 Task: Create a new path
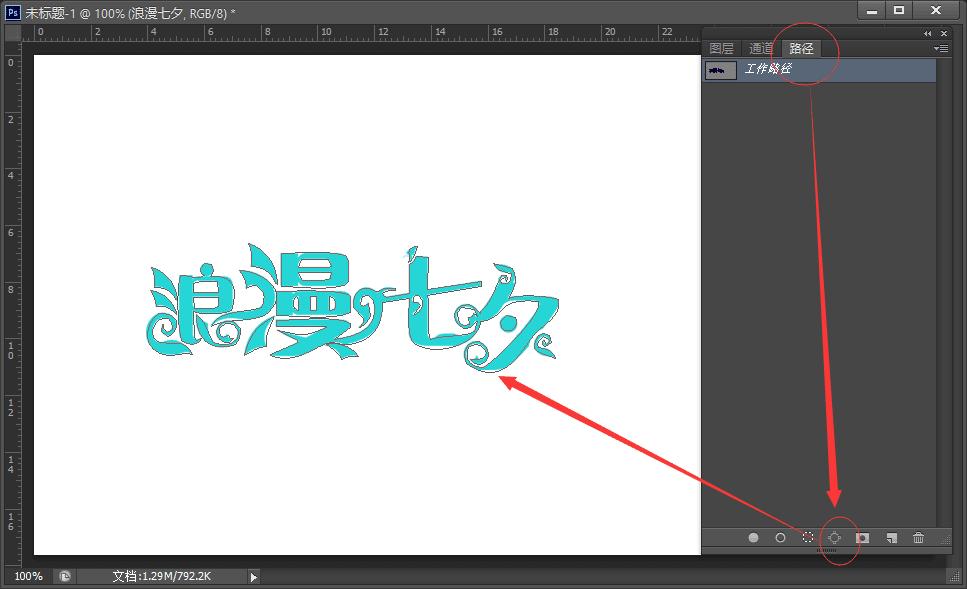click(x=890, y=537)
